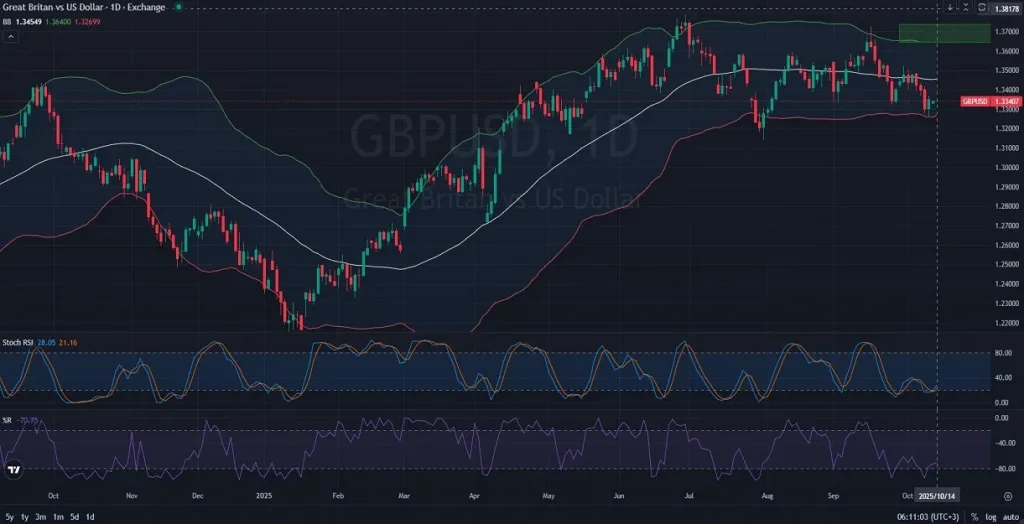This screenshot has height=524, width=1024.
Task: Click the TradingView logo on the chart
Action: point(14,470)
